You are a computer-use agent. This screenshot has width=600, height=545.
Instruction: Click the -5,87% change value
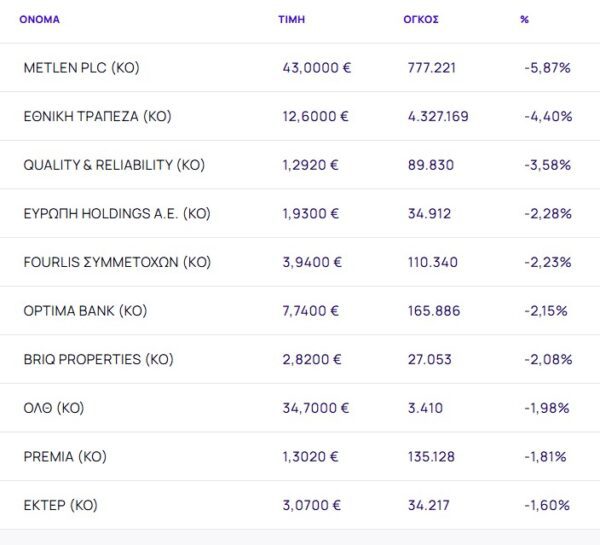(547, 68)
